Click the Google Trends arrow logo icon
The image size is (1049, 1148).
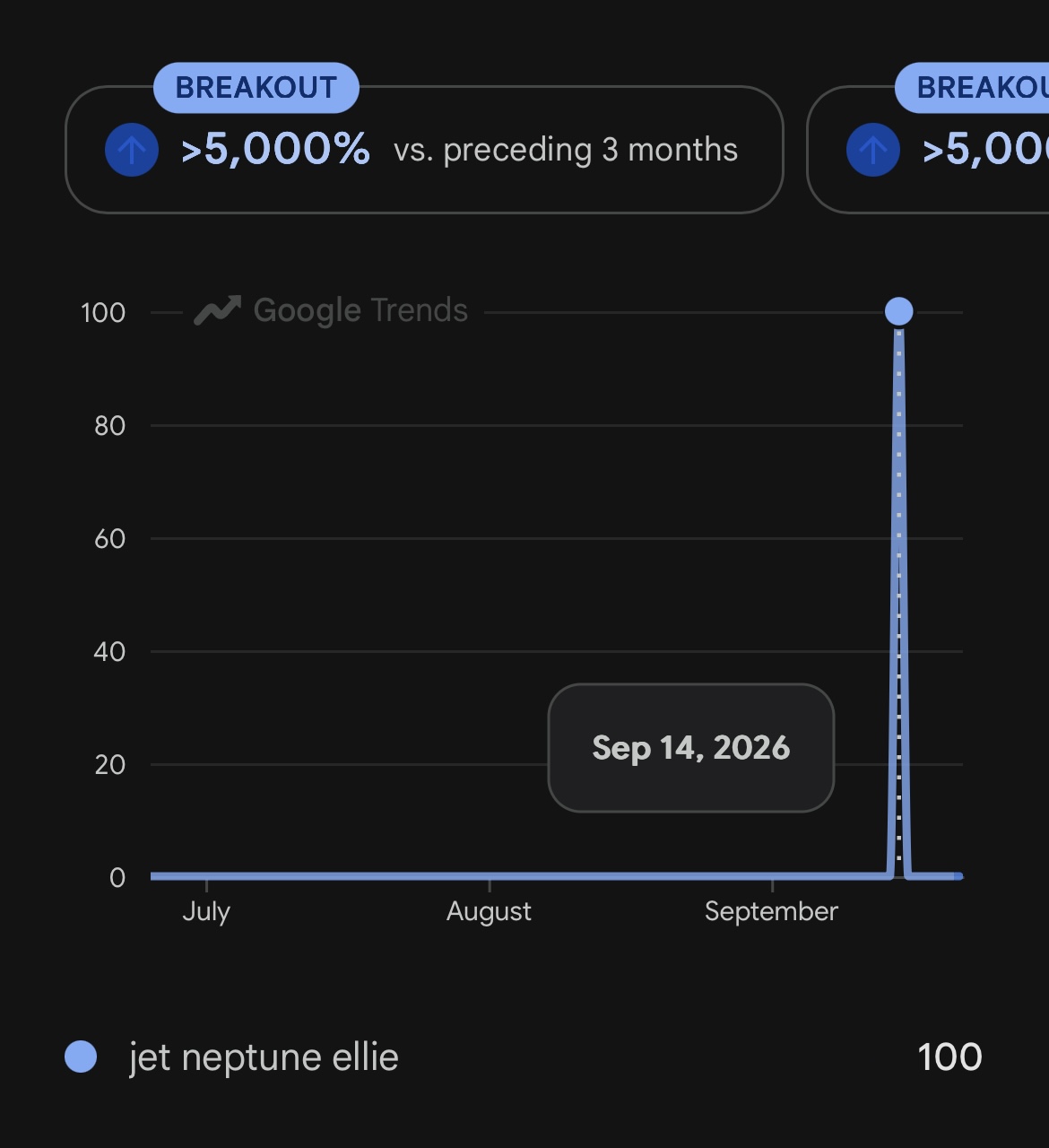pos(218,311)
